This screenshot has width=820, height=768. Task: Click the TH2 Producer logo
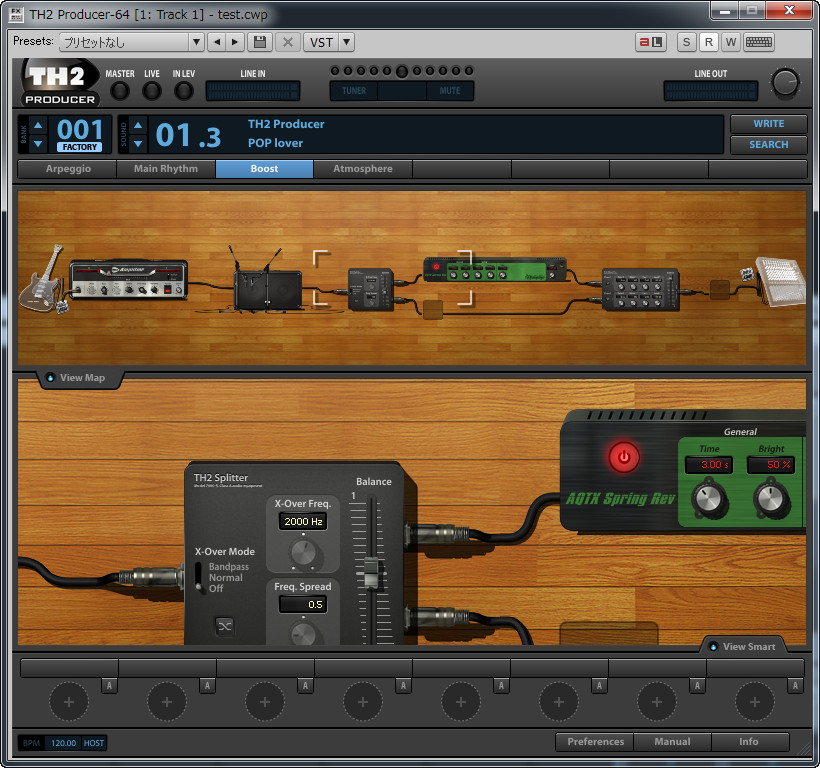point(60,83)
